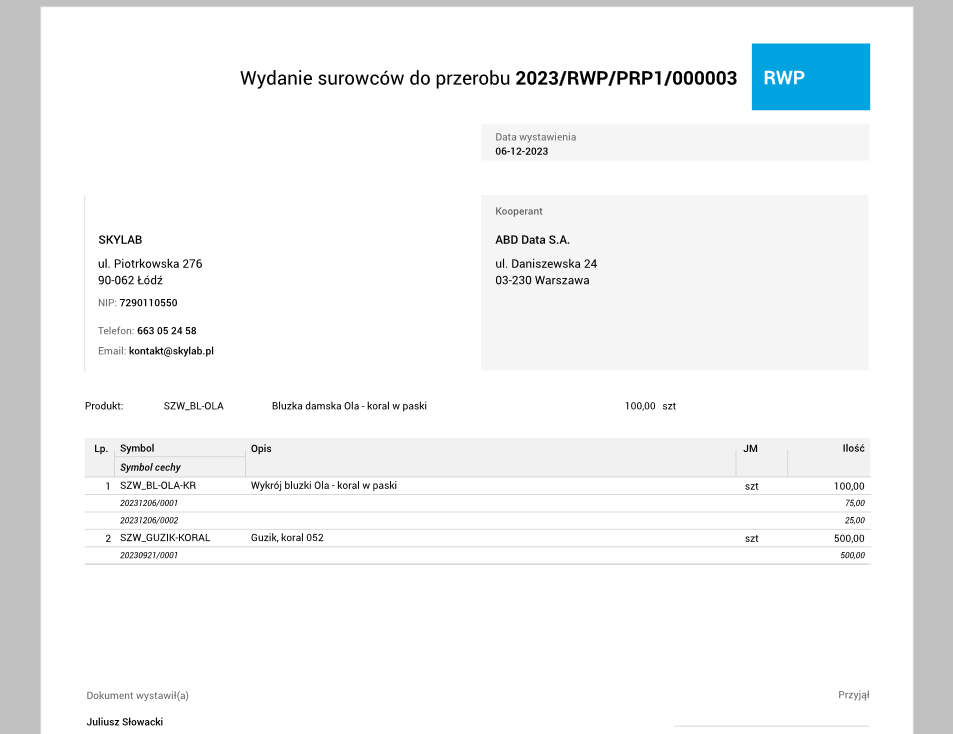Open the email link kontakt@skylab.pl

coord(172,350)
